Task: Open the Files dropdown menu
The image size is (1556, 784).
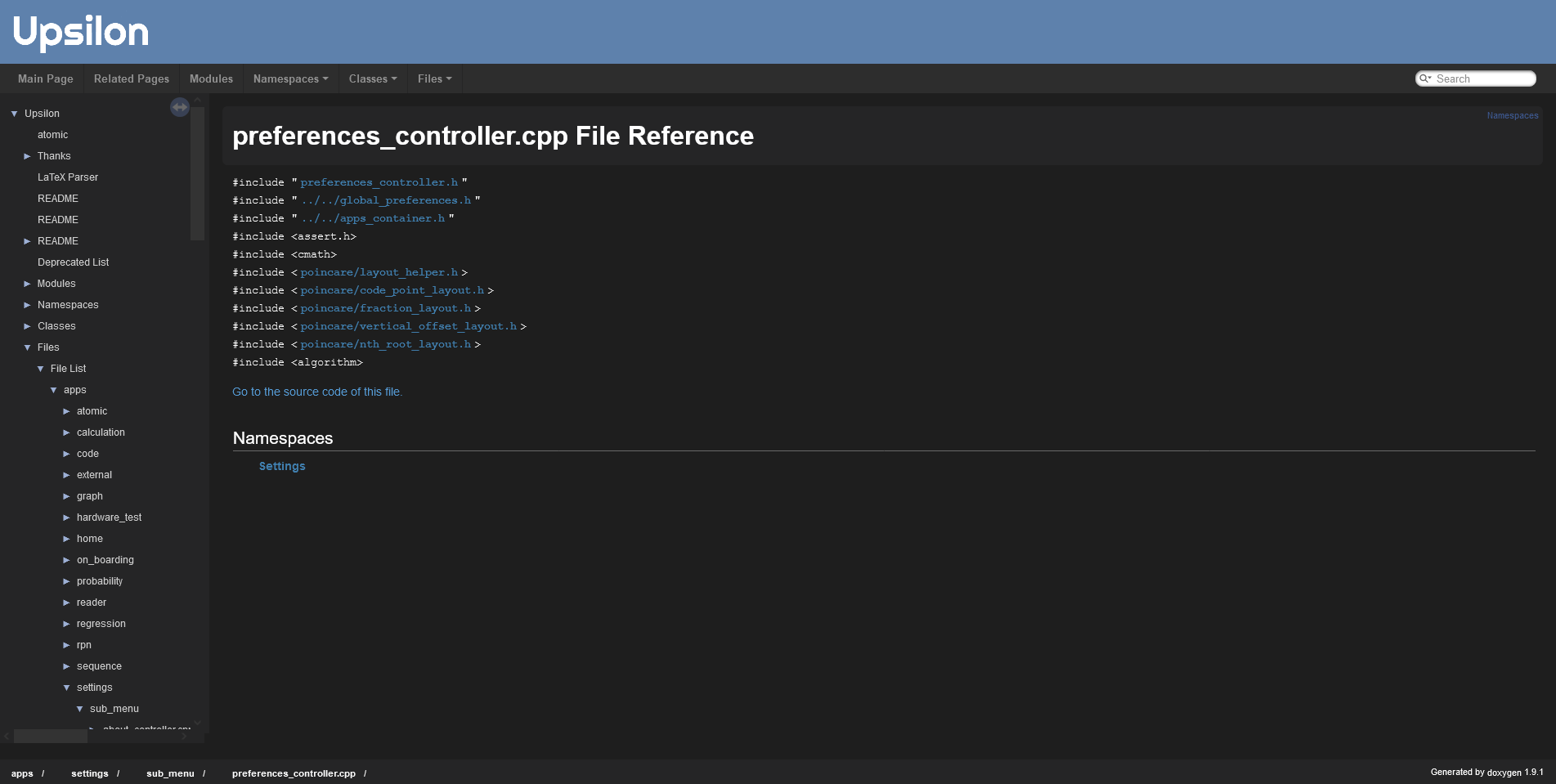Action: 434,78
